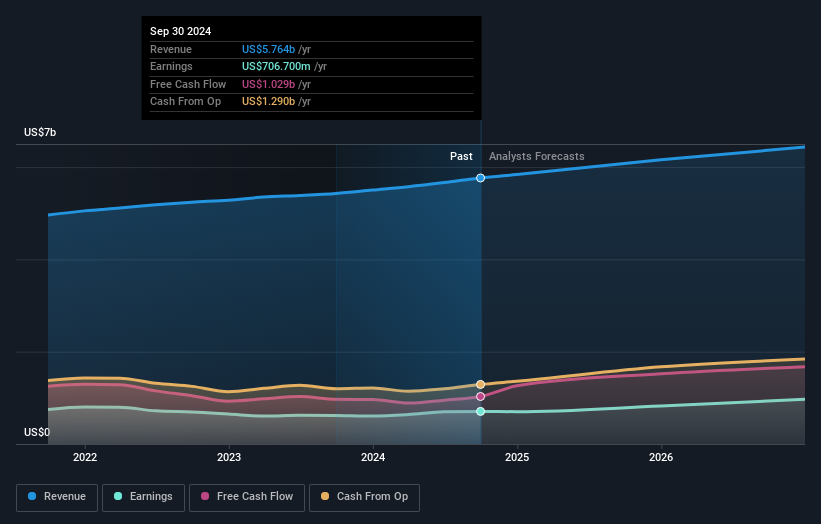Image resolution: width=821 pixels, height=524 pixels.
Task: Click the Past section label
Action: tap(461, 156)
